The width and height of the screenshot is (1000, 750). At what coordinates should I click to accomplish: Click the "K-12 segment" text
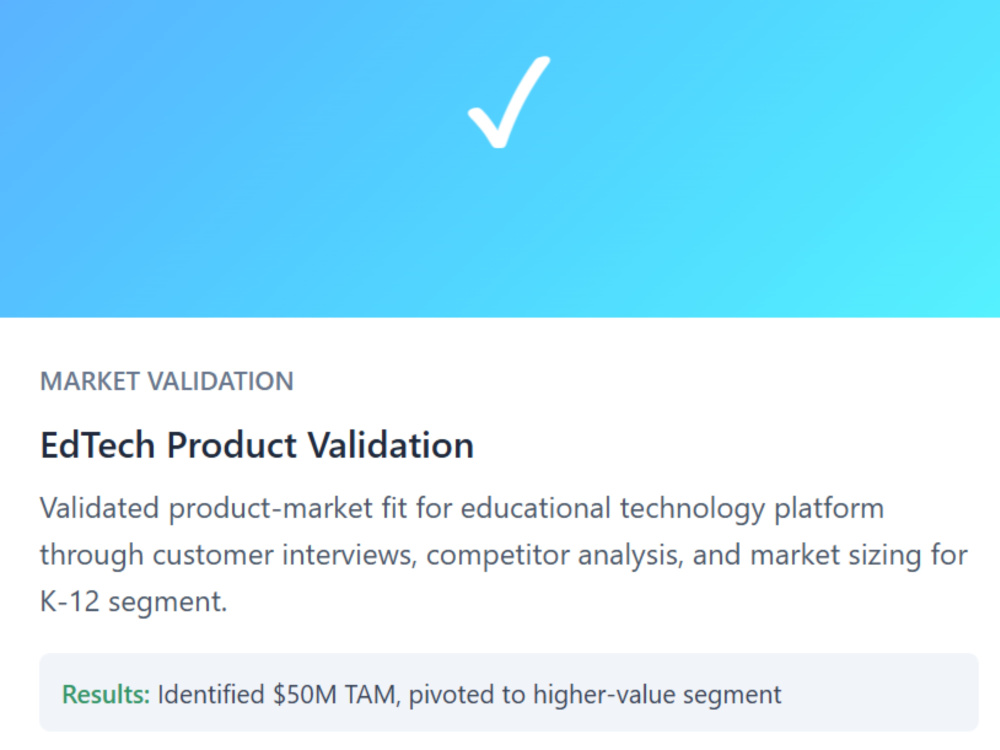tap(133, 601)
